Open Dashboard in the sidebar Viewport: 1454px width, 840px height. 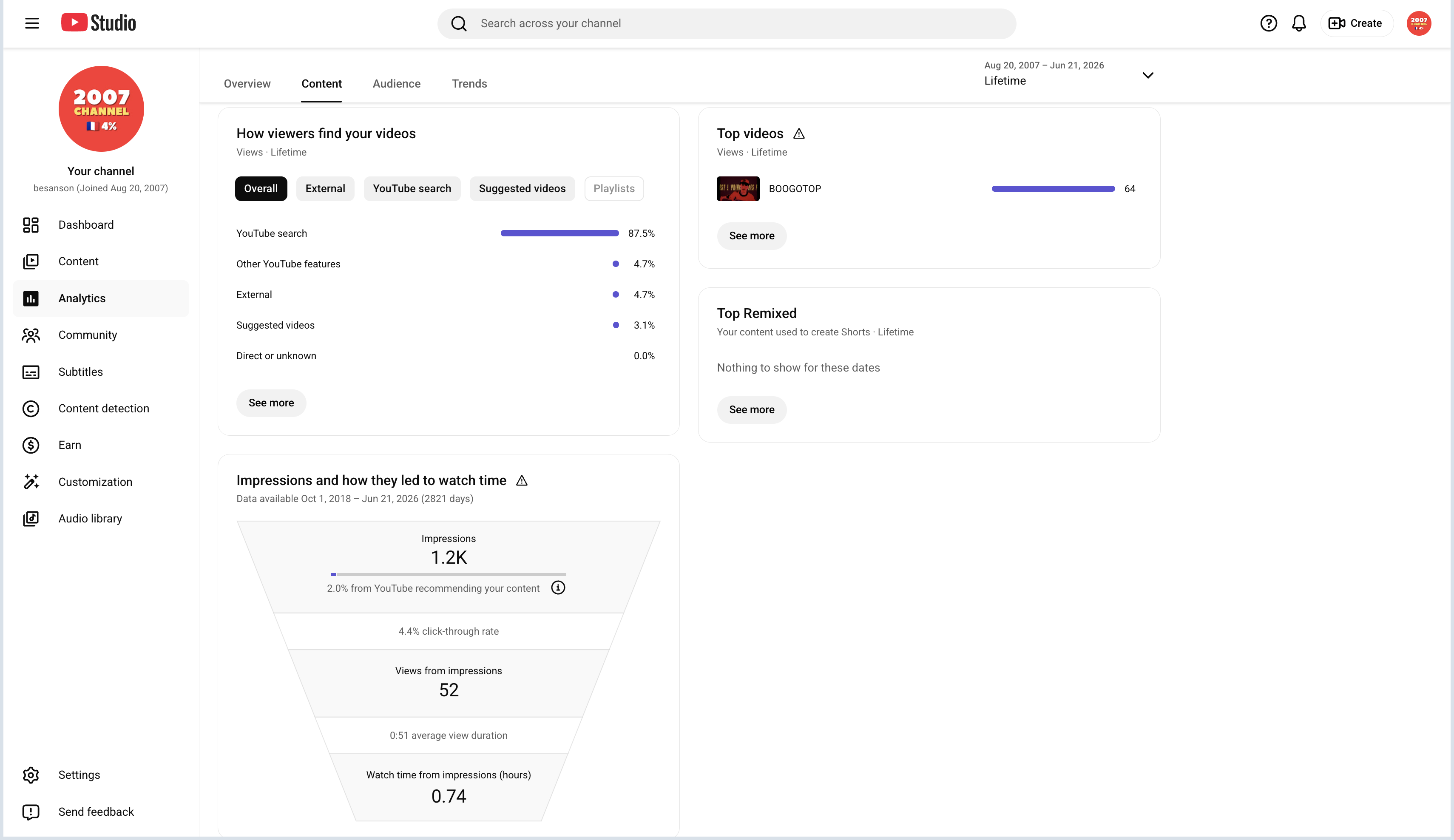101,225
